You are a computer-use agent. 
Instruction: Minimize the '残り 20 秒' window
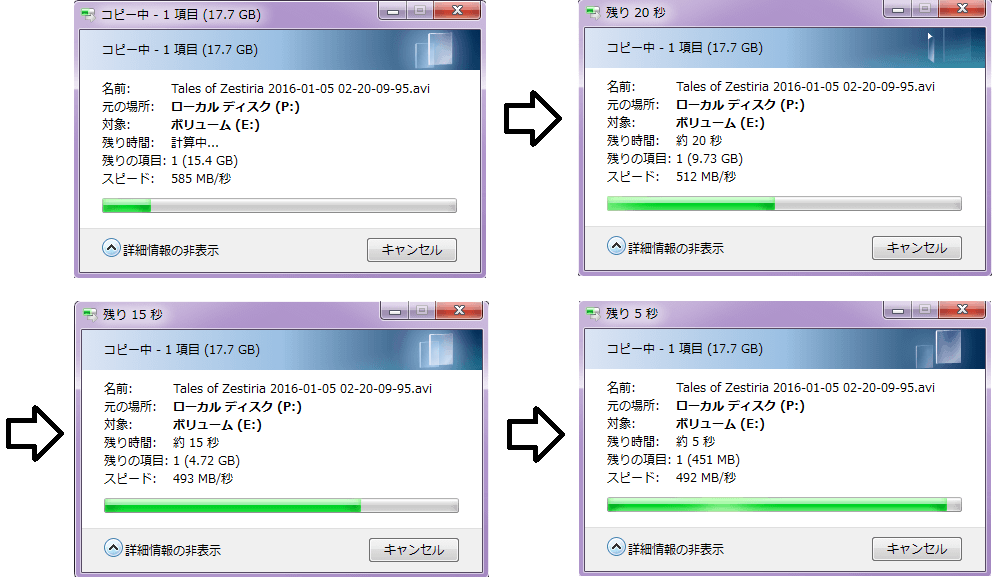click(898, 10)
